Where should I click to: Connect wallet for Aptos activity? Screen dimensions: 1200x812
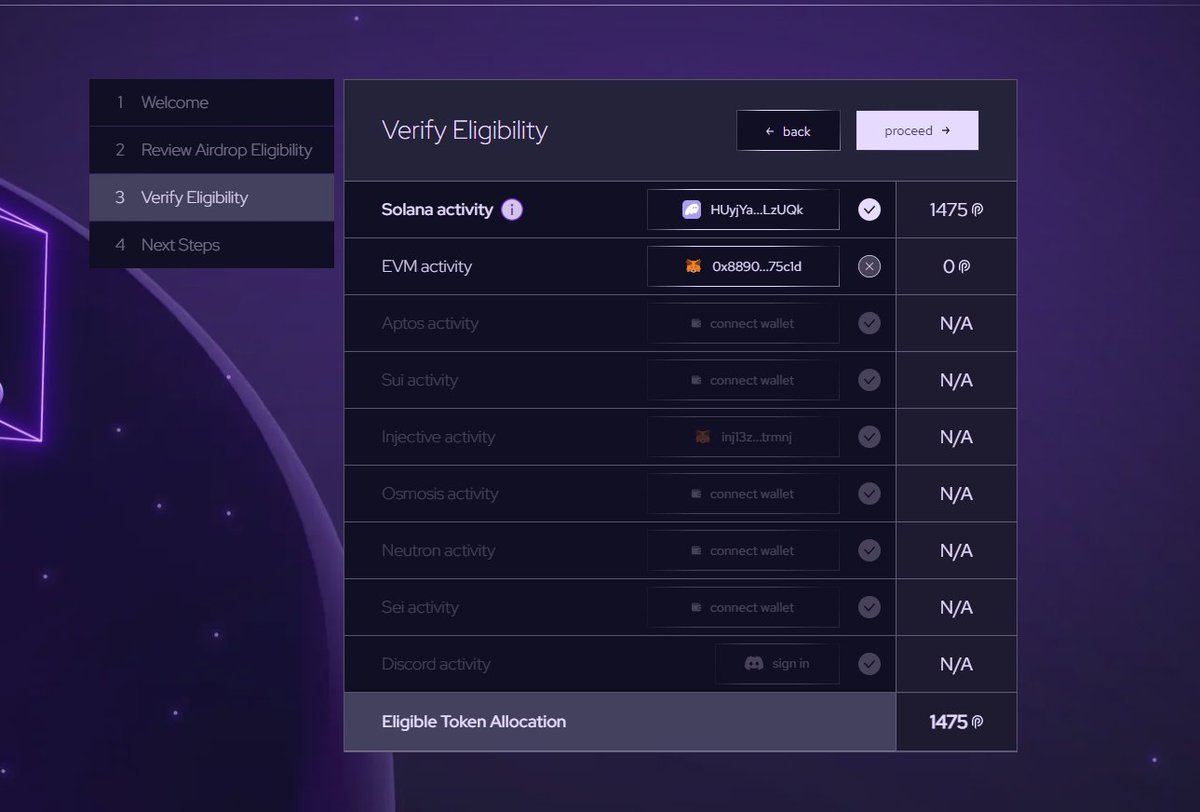[x=743, y=324]
